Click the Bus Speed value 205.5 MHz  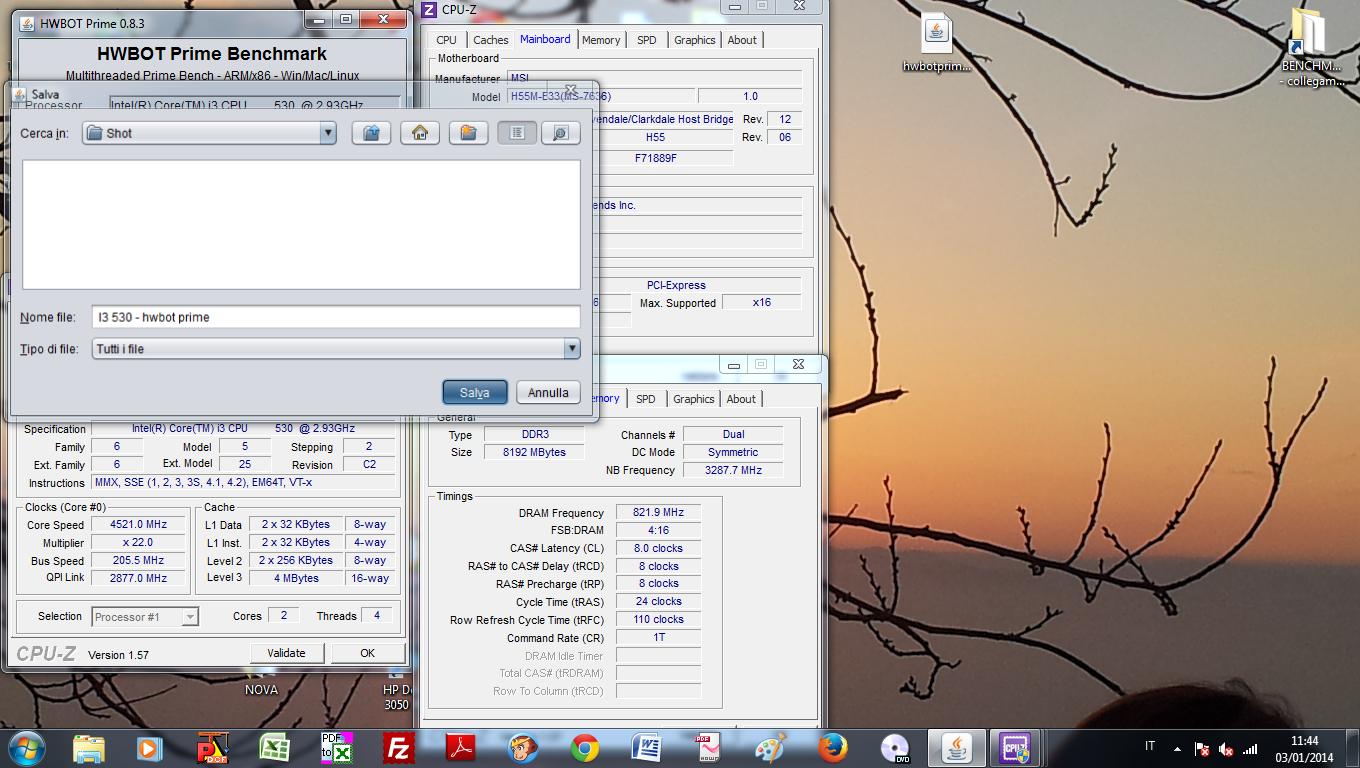coord(138,561)
